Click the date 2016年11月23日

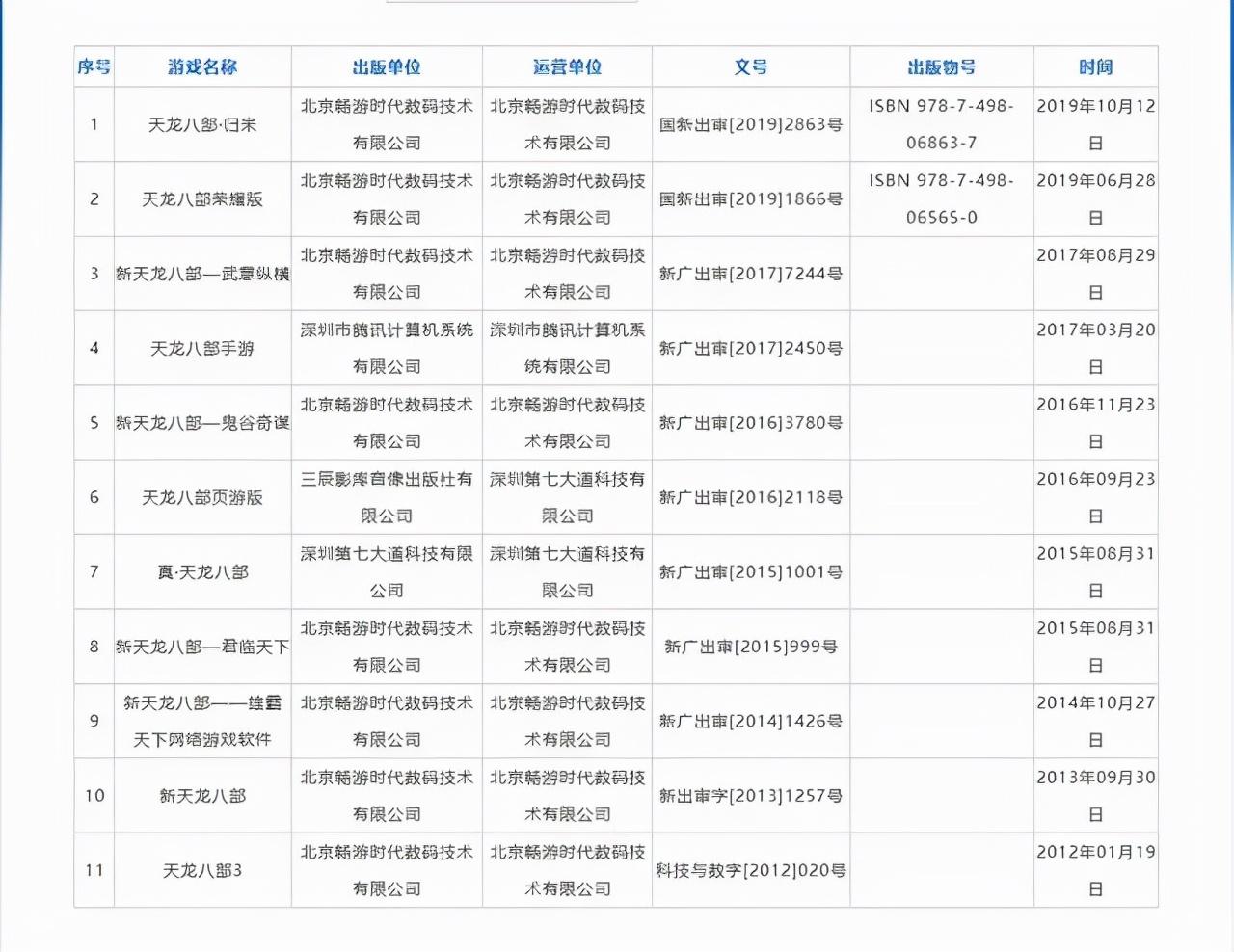tap(1096, 423)
